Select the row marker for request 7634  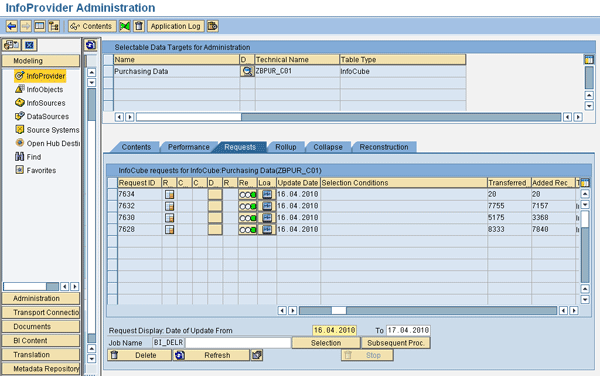(x=112, y=194)
